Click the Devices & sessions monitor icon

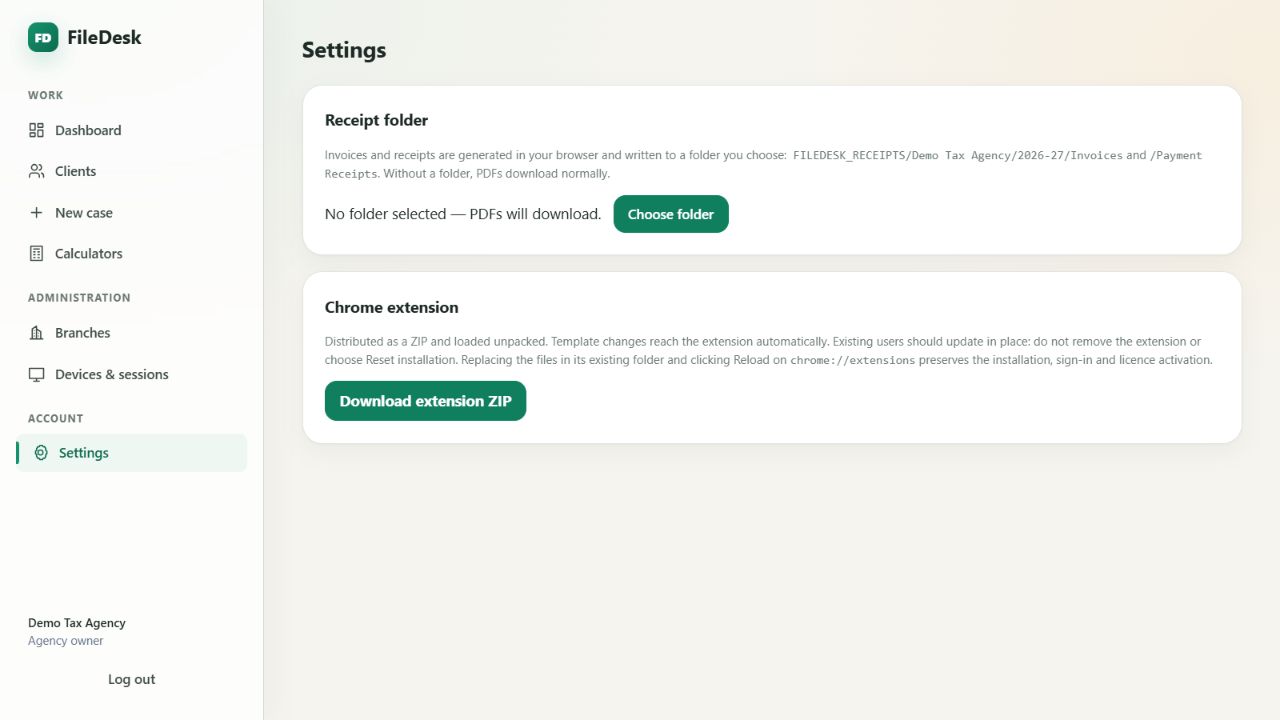point(37,374)
